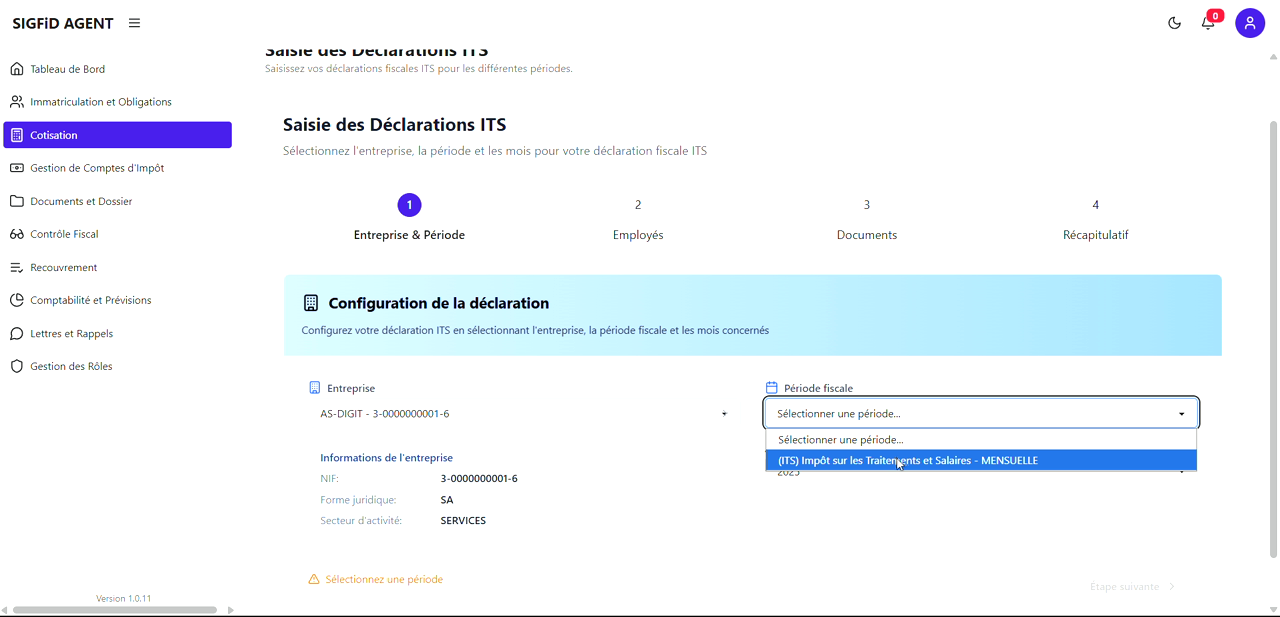Choose the ITS MENSUELLE period option
This screenshot has width=1280, height=617.
[x=980, y=460]
